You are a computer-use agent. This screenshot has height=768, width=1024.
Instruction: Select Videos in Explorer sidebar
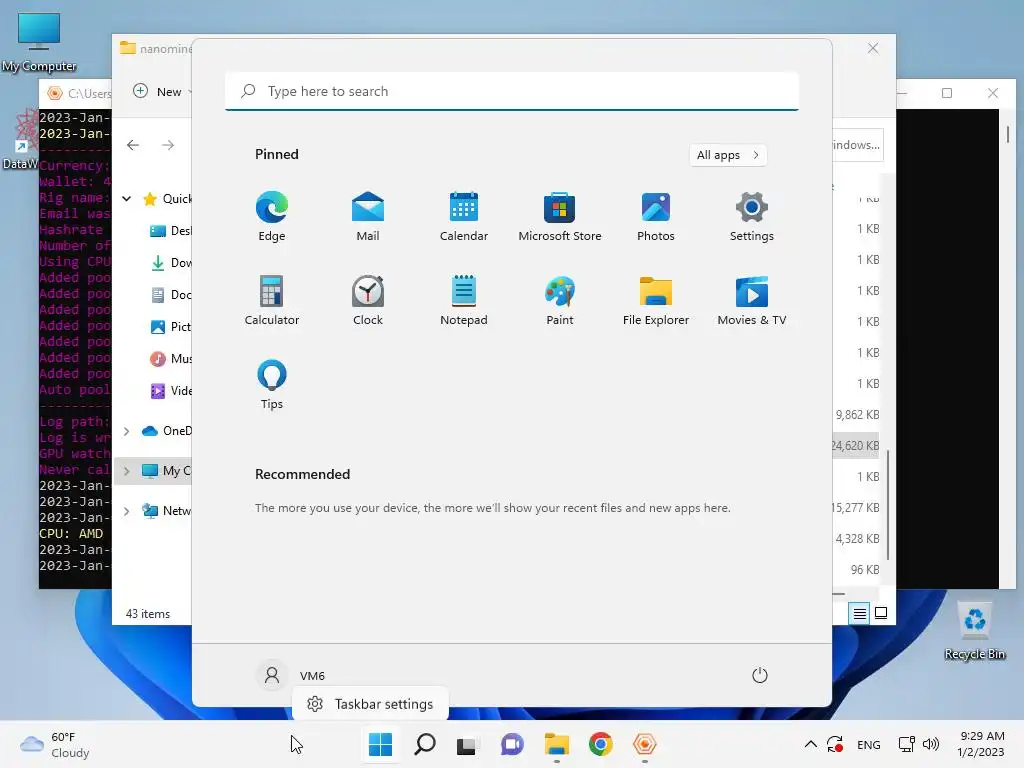pyautogui.click(x=170, y=391)
